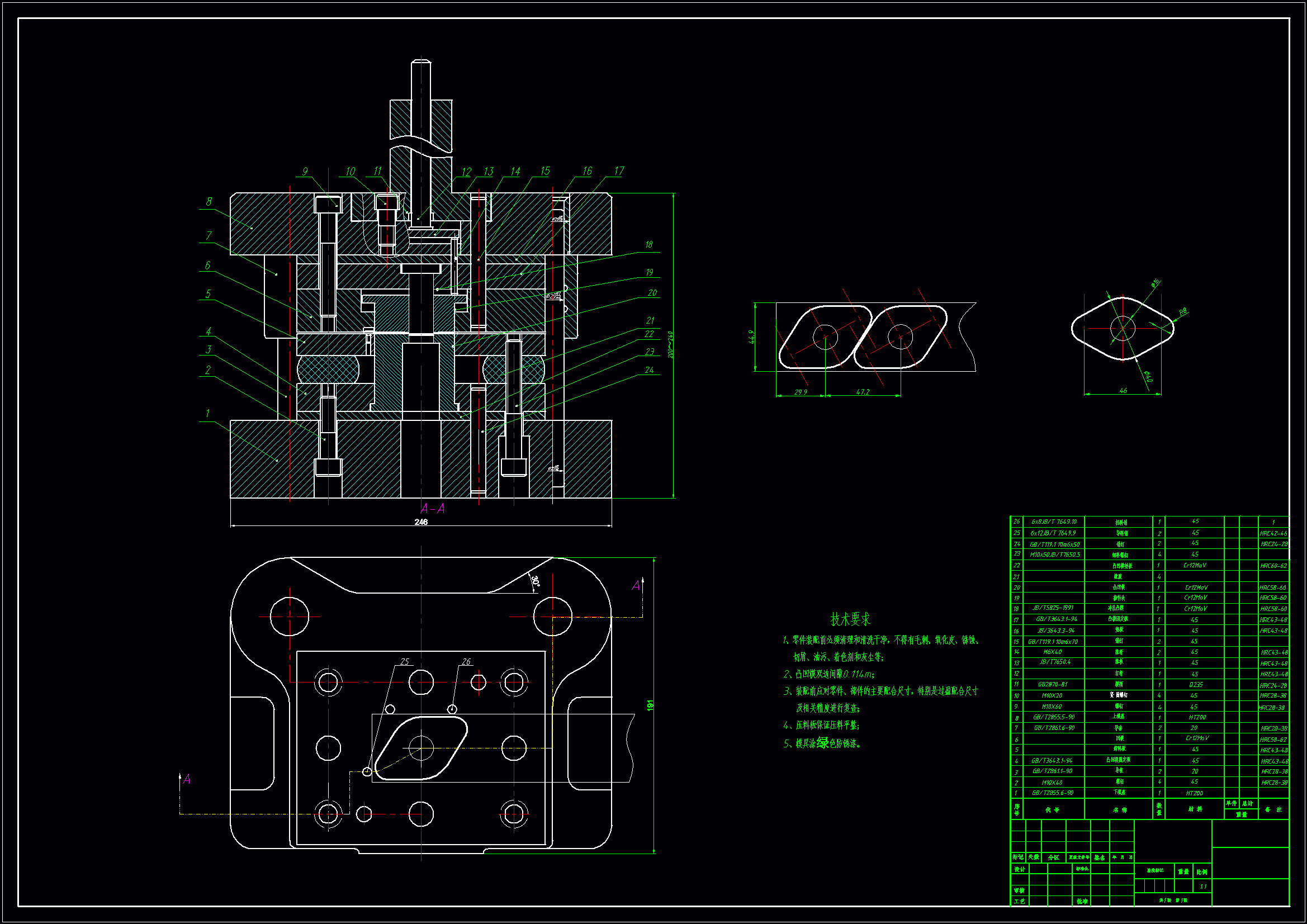Click part callout 26 in plan view
Screen dimensions: 1307x924
(x=466, y=661)
